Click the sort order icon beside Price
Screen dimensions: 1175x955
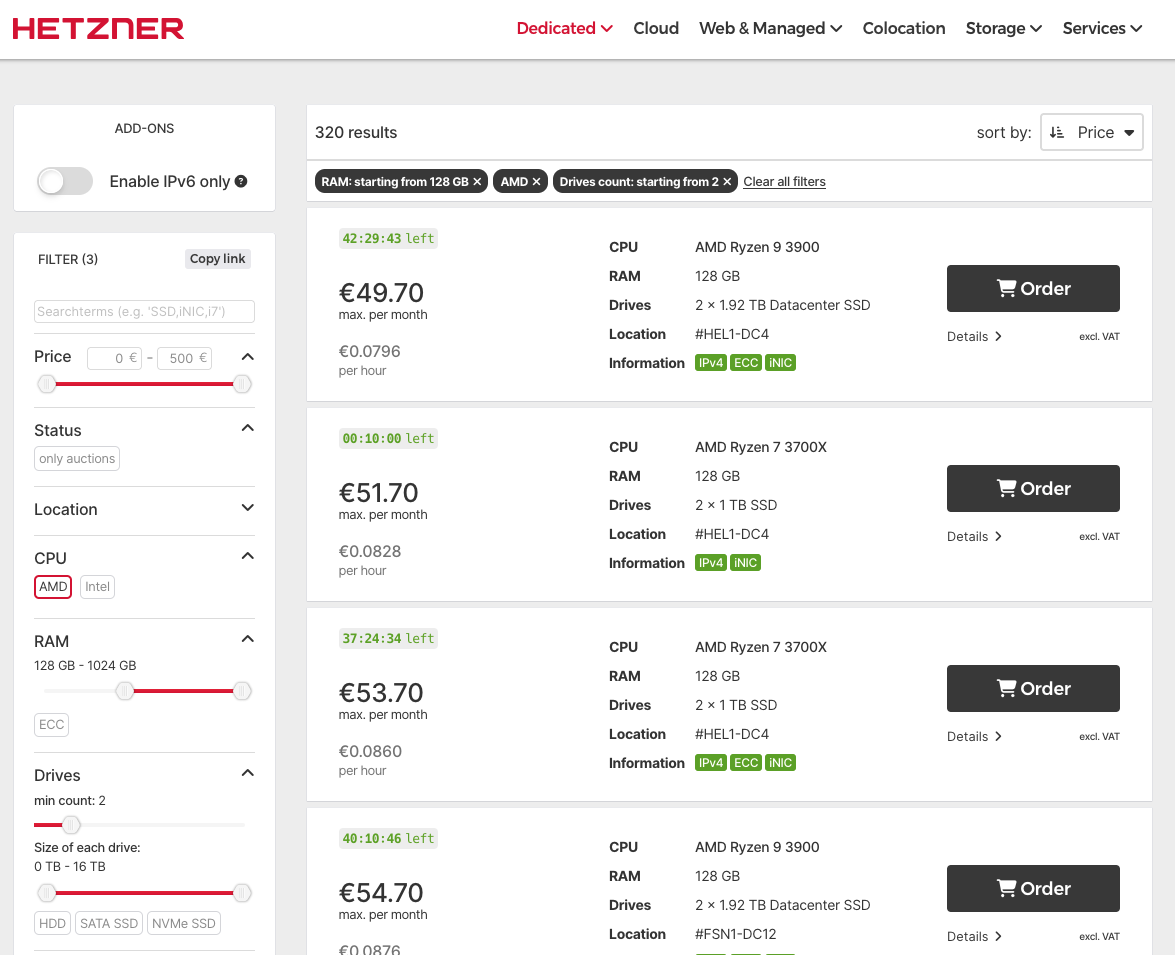[x=1057, y=132]
